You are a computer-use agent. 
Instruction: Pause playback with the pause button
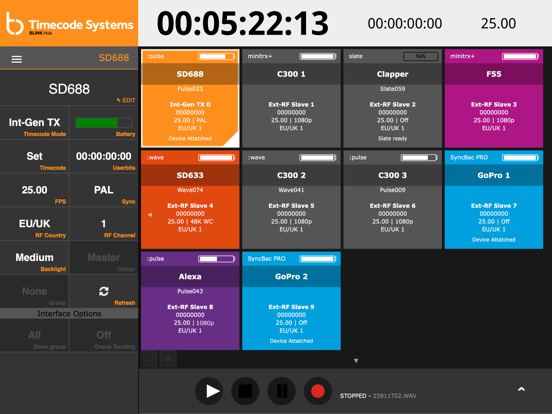point(282,391)
